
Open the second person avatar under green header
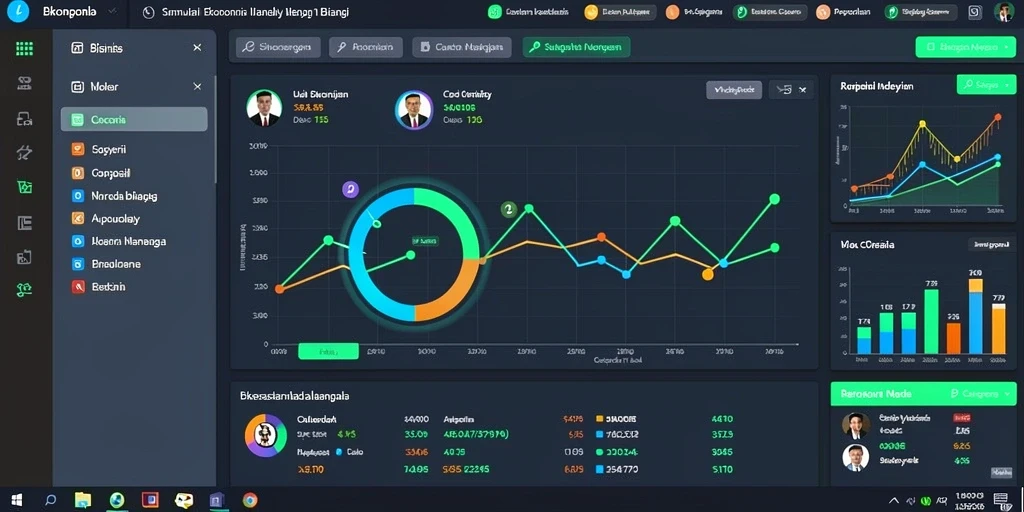click(x=856, y=457)
